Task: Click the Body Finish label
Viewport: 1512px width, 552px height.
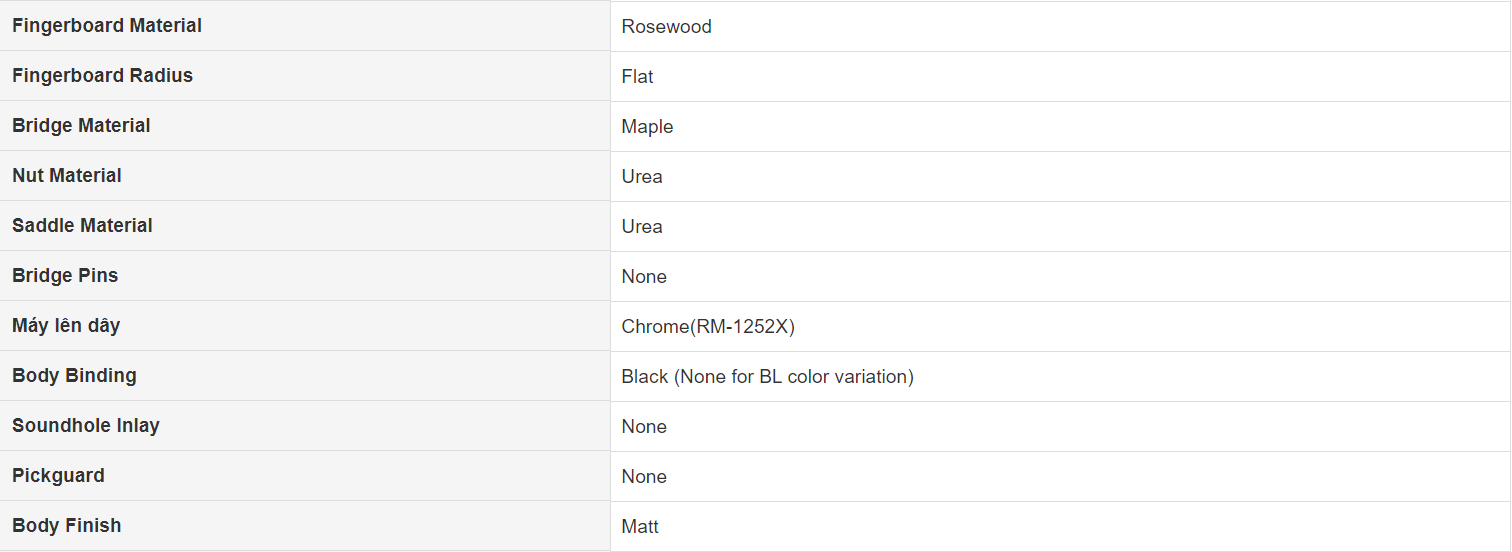Action: 66,526
